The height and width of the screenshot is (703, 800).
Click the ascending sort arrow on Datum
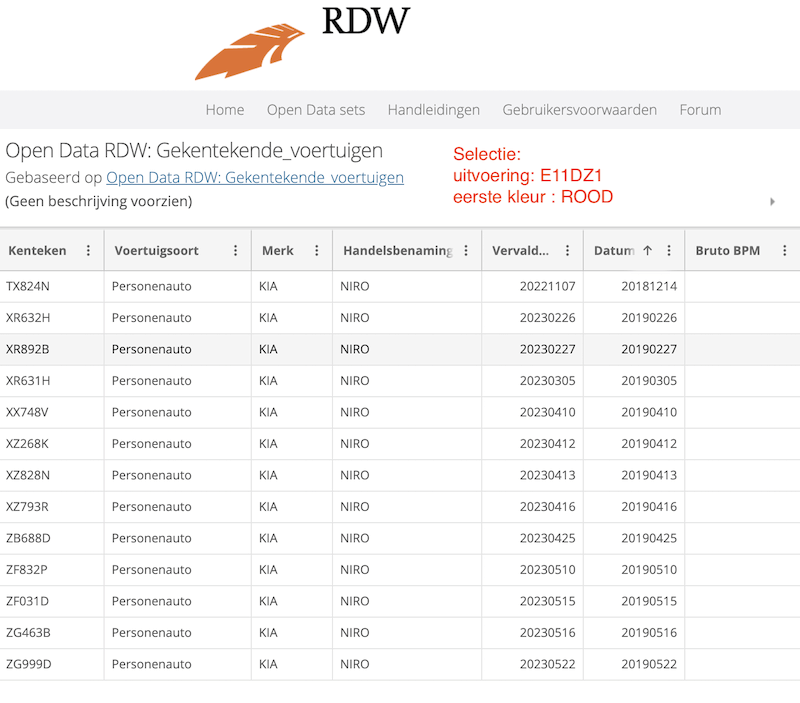tap(647, 250)
